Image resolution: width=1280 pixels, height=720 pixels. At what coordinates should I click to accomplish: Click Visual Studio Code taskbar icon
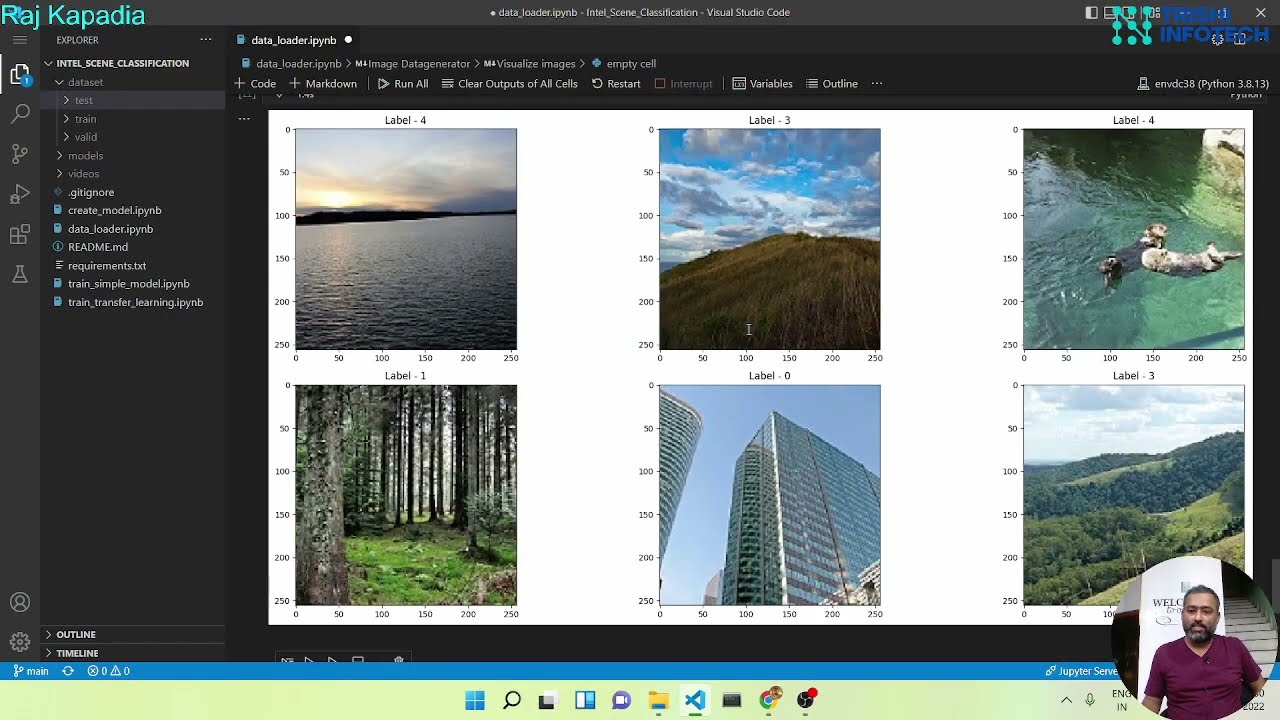[695, 700]
